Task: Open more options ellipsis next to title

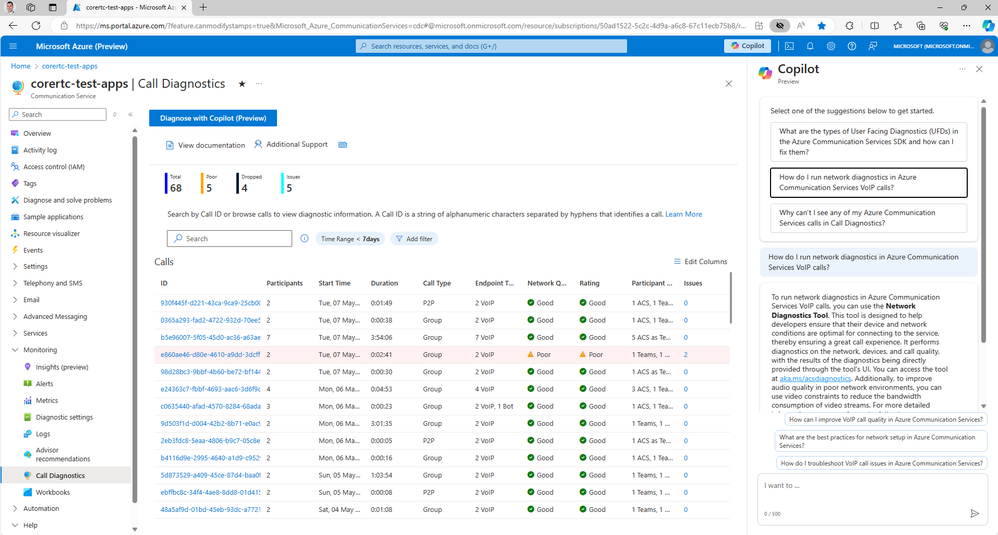Action: [x=259, y=84]
